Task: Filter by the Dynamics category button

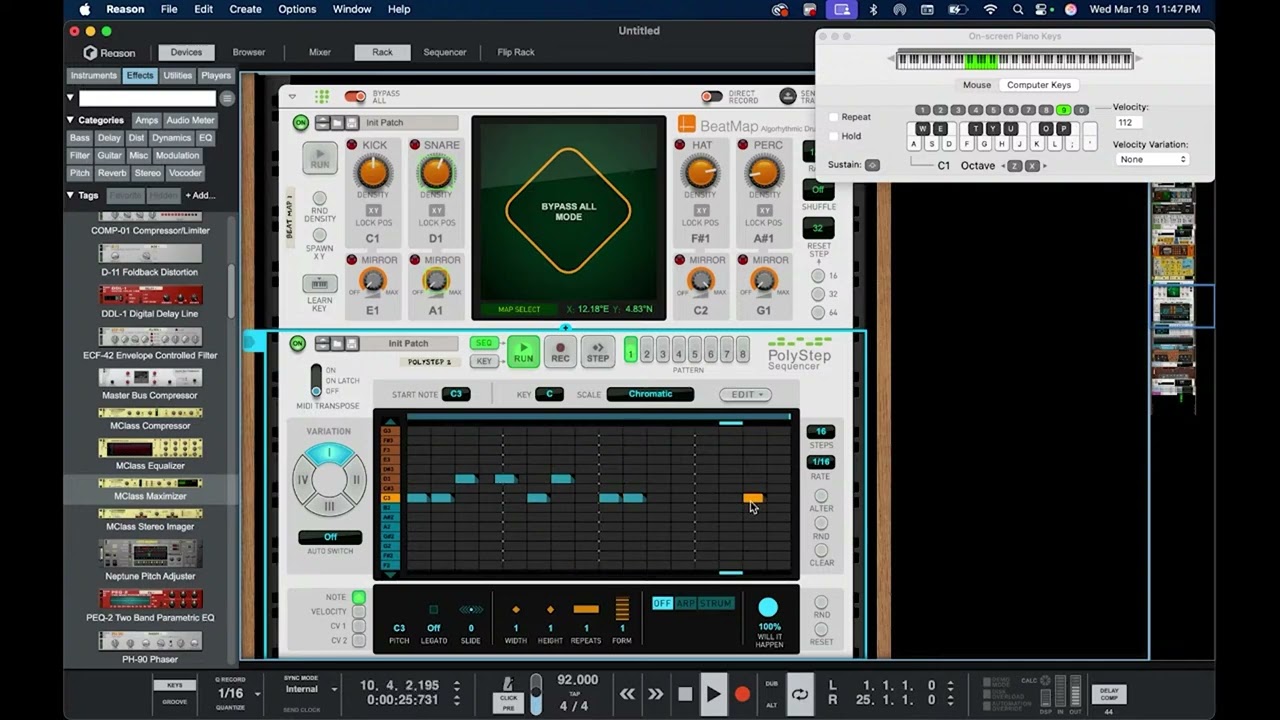Action: click(x=171, y=138)
